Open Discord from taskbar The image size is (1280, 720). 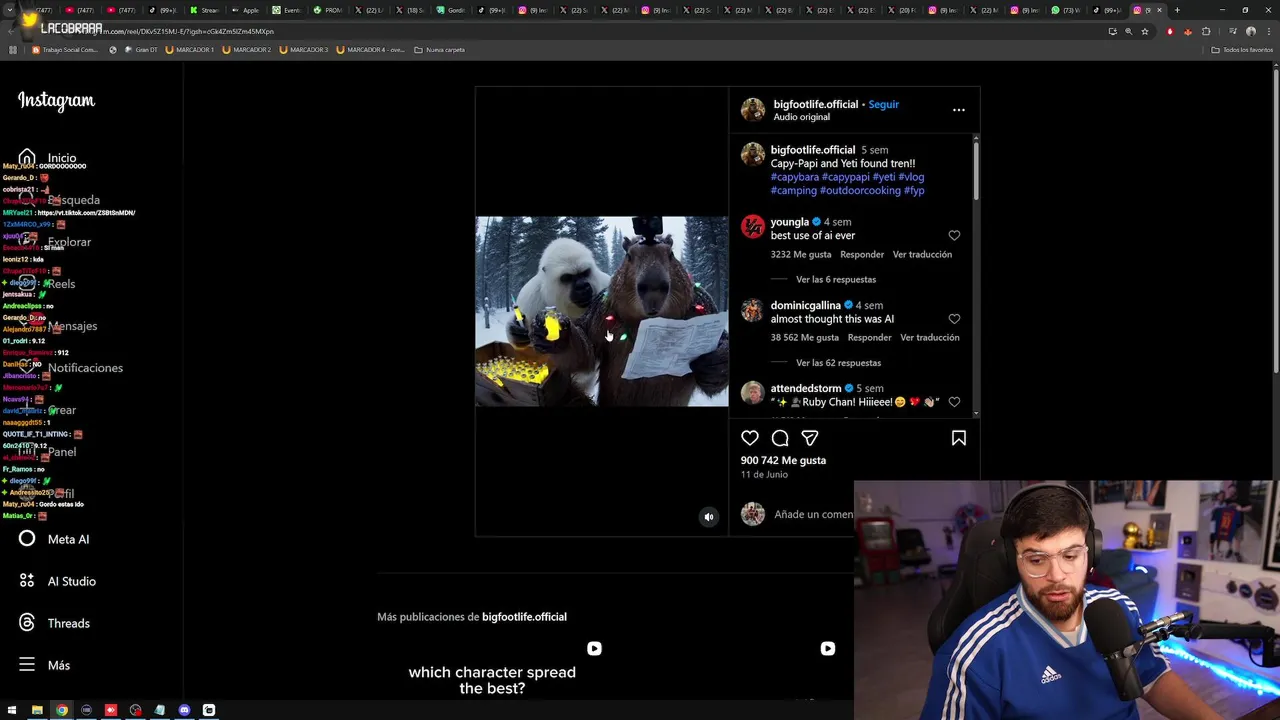point(184,710)
